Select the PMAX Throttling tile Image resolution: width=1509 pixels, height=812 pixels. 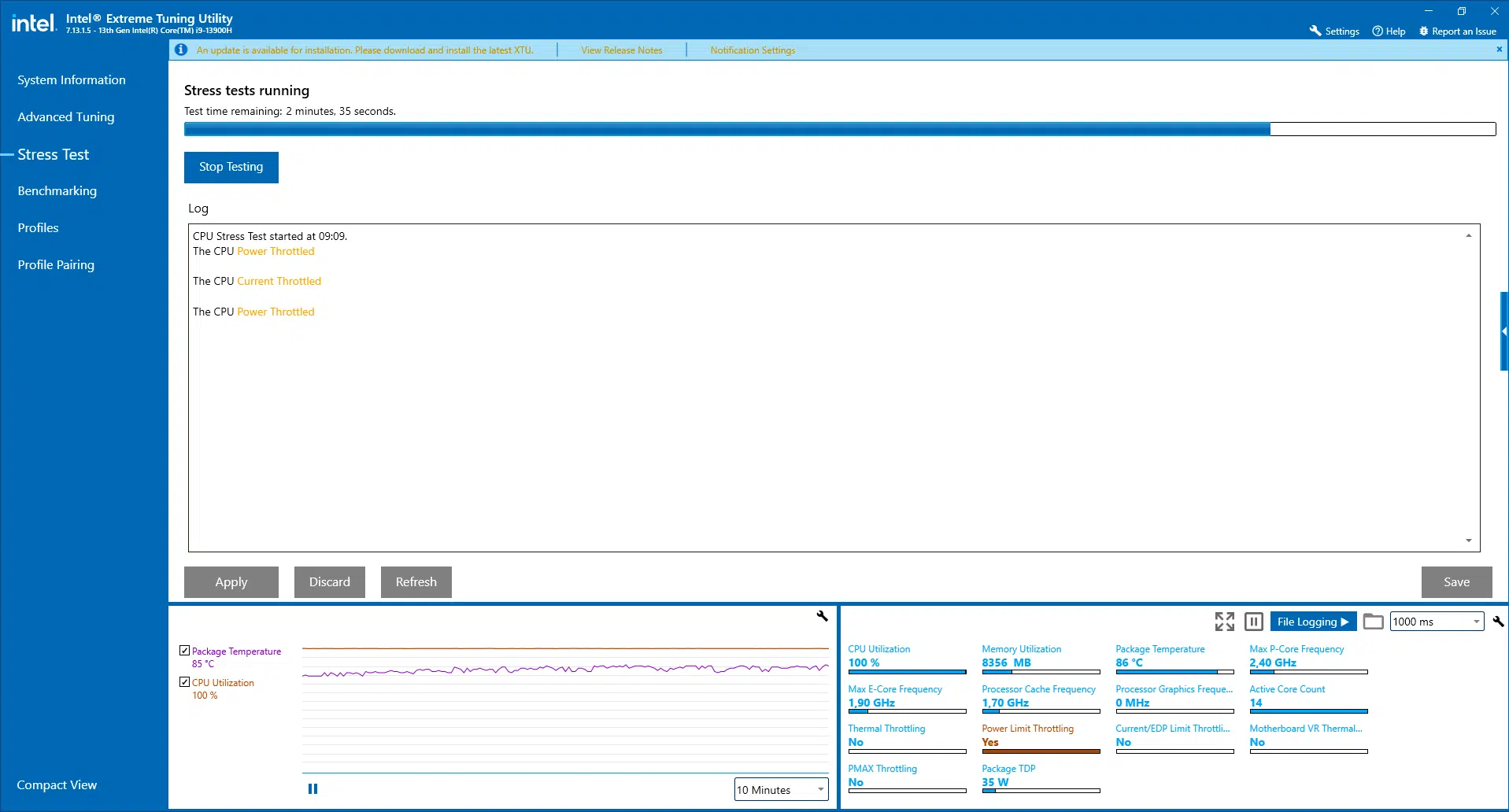point(907,780)
